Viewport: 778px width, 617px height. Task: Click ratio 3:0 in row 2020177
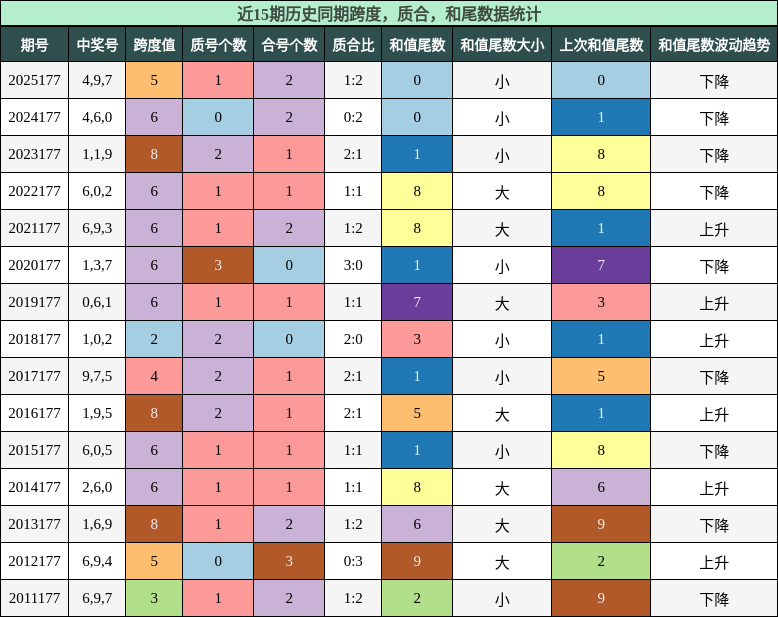point(353,265)
